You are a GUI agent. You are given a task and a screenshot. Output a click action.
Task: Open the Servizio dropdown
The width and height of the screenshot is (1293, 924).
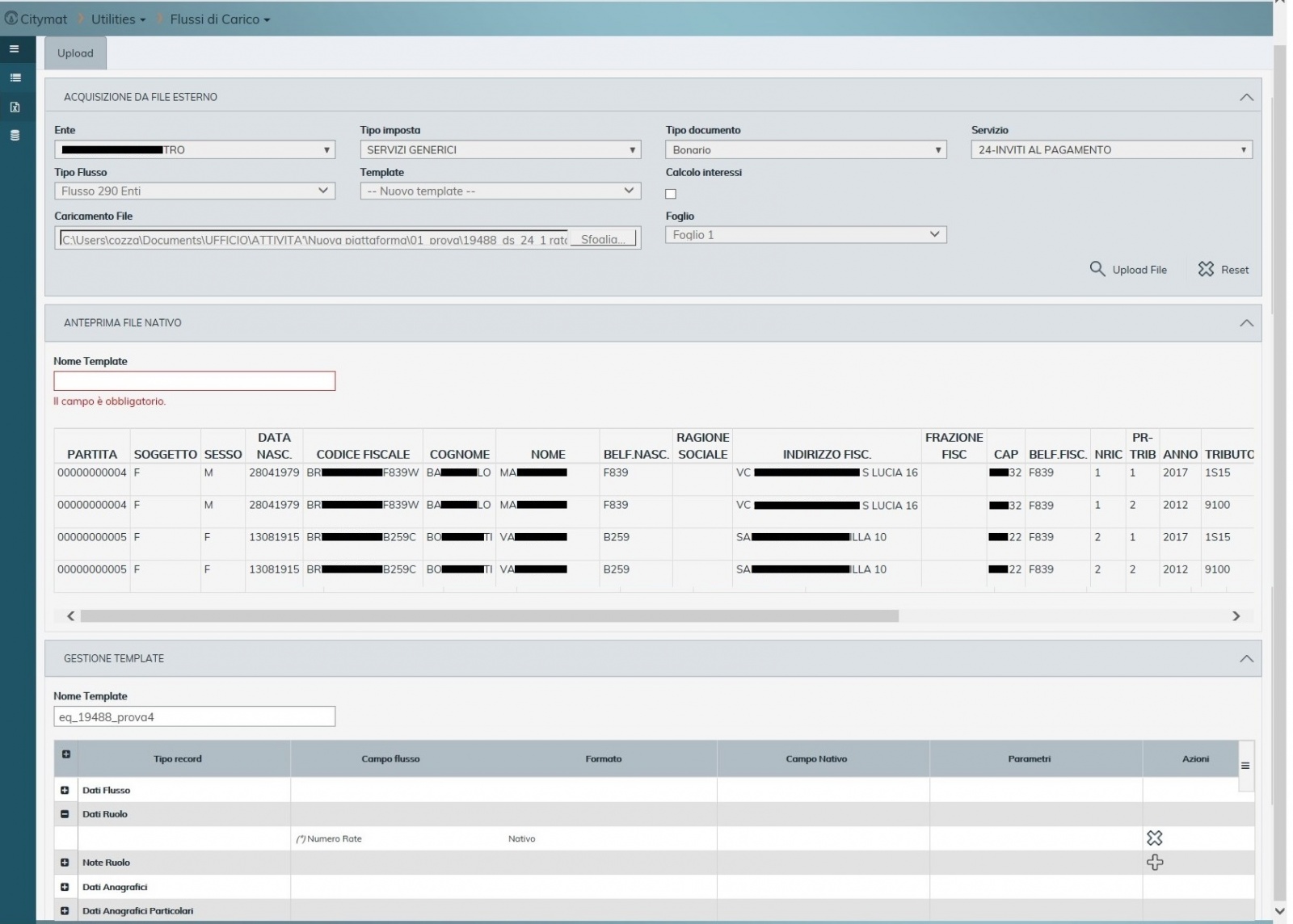click(x=1111, y=150)
